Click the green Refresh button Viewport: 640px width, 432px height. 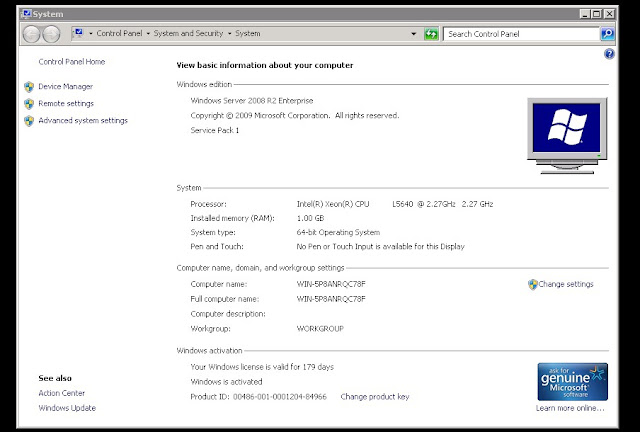coord(431,34)
